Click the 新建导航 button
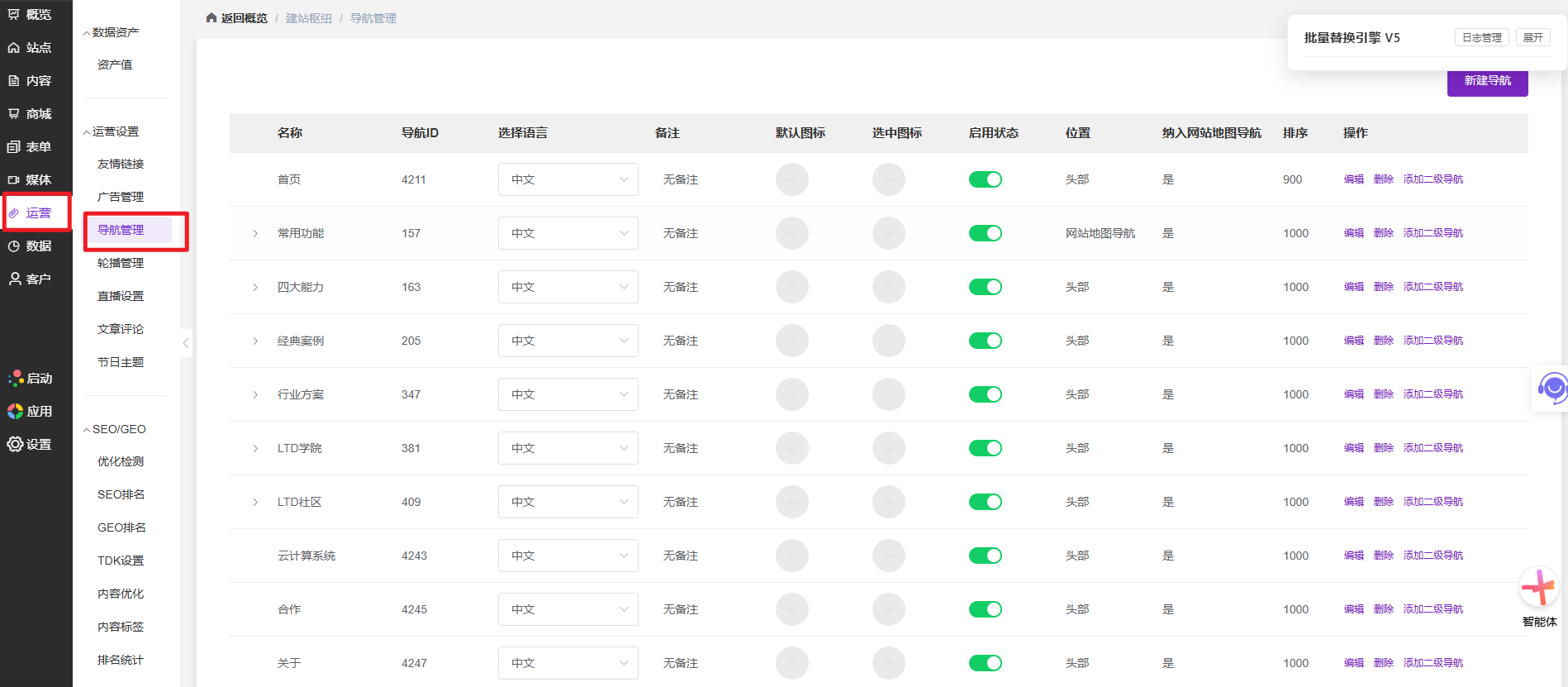 [1487, 81]
